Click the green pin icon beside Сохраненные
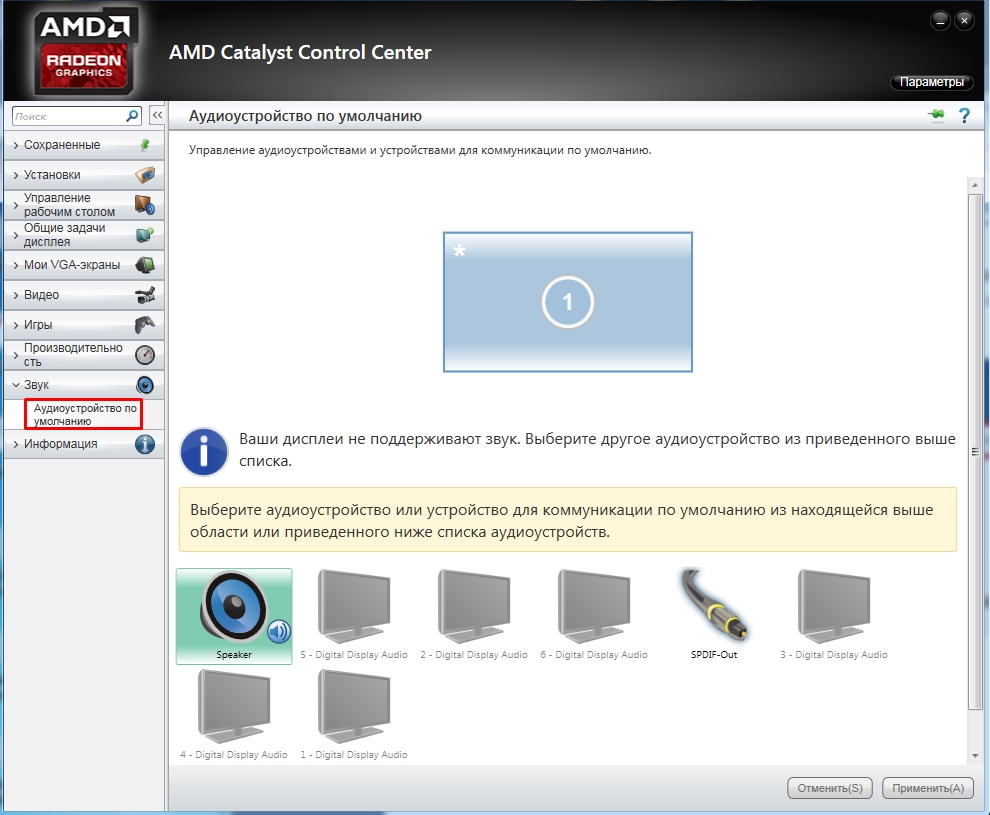 pyautogui.click(x=145, y=145)
